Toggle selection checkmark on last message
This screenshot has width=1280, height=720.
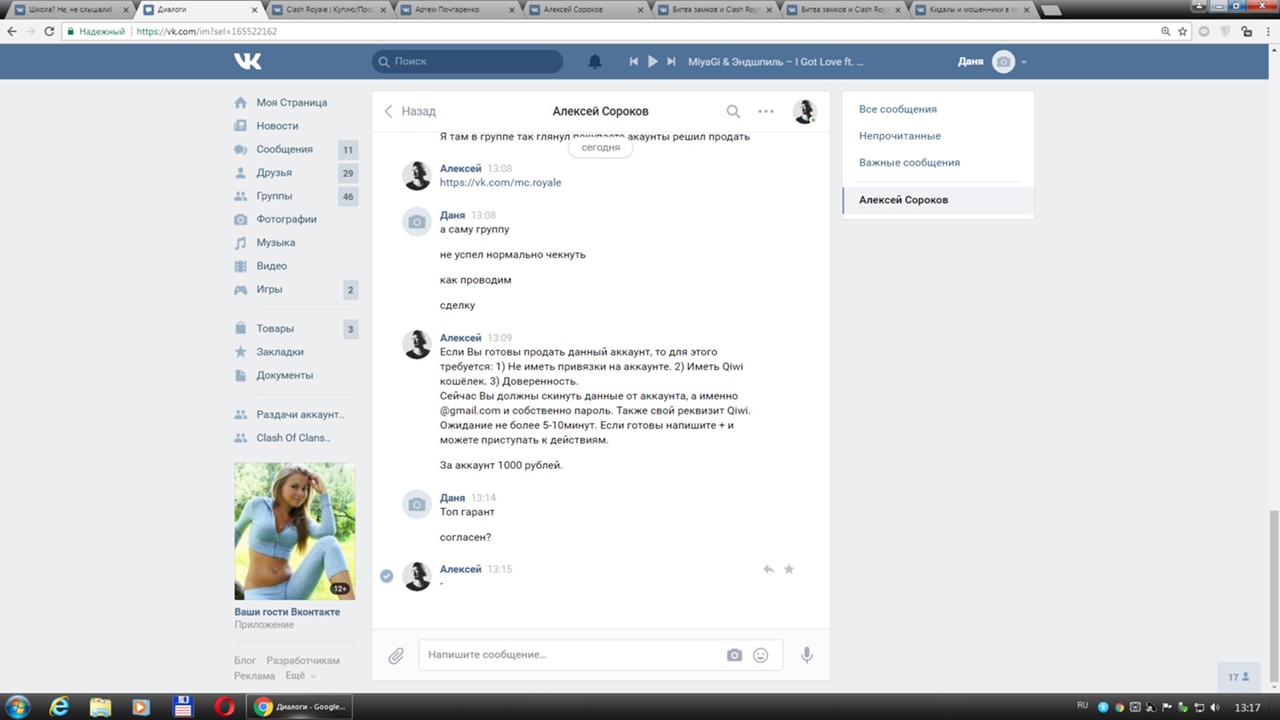[387, 576]
